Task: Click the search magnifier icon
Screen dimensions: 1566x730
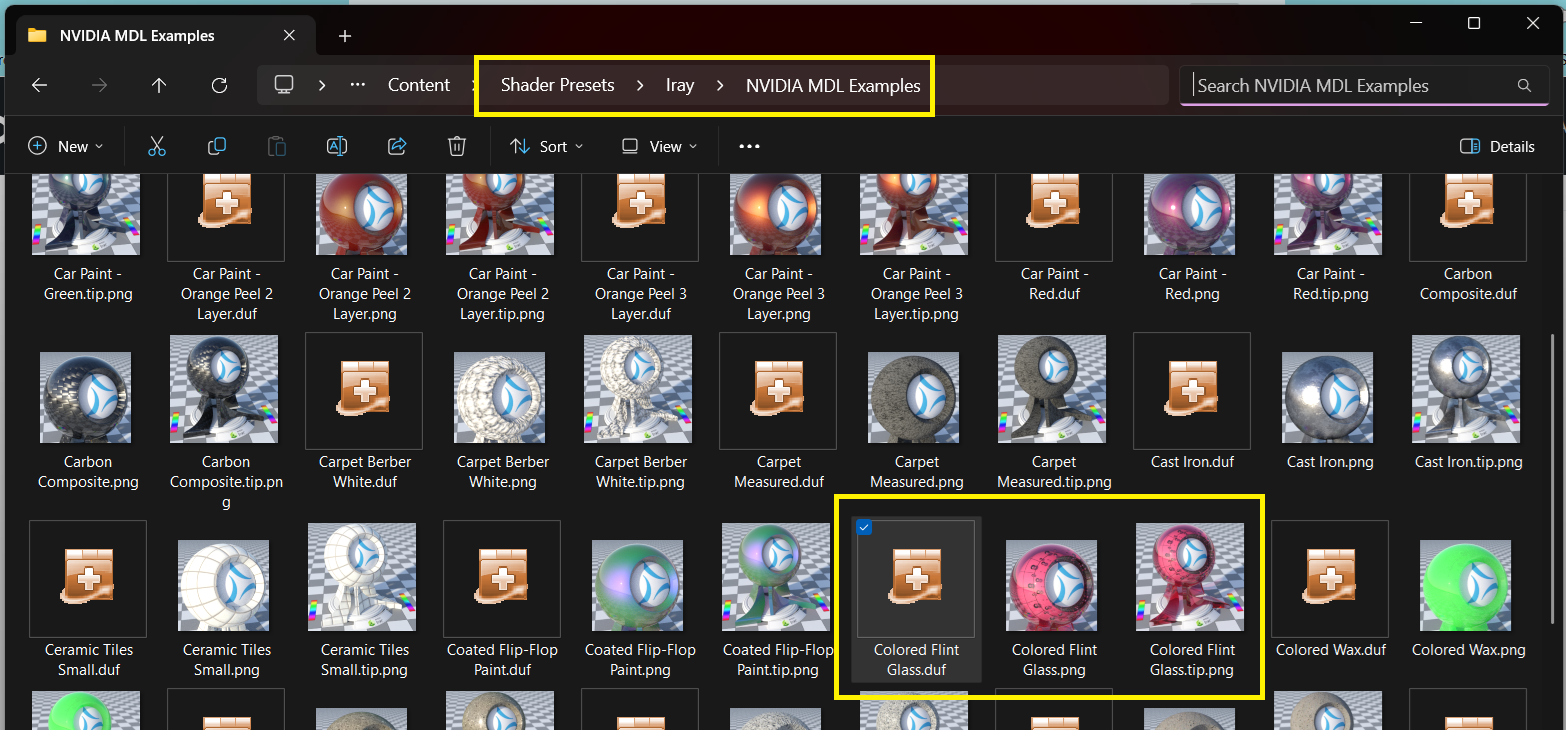Action: pos(1525,85)
